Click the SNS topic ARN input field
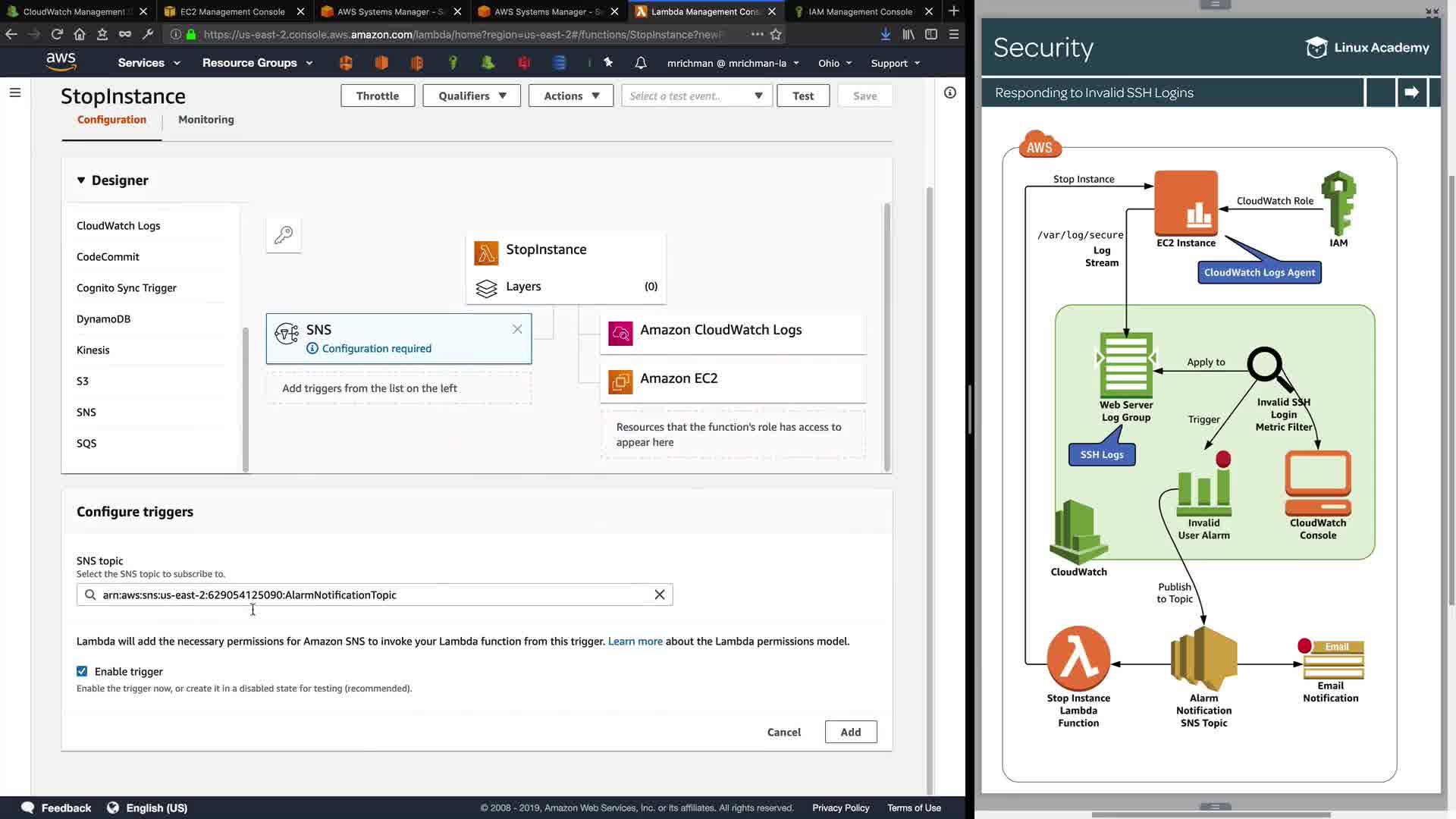This screenshot has width=1456, height=819. 372,595
